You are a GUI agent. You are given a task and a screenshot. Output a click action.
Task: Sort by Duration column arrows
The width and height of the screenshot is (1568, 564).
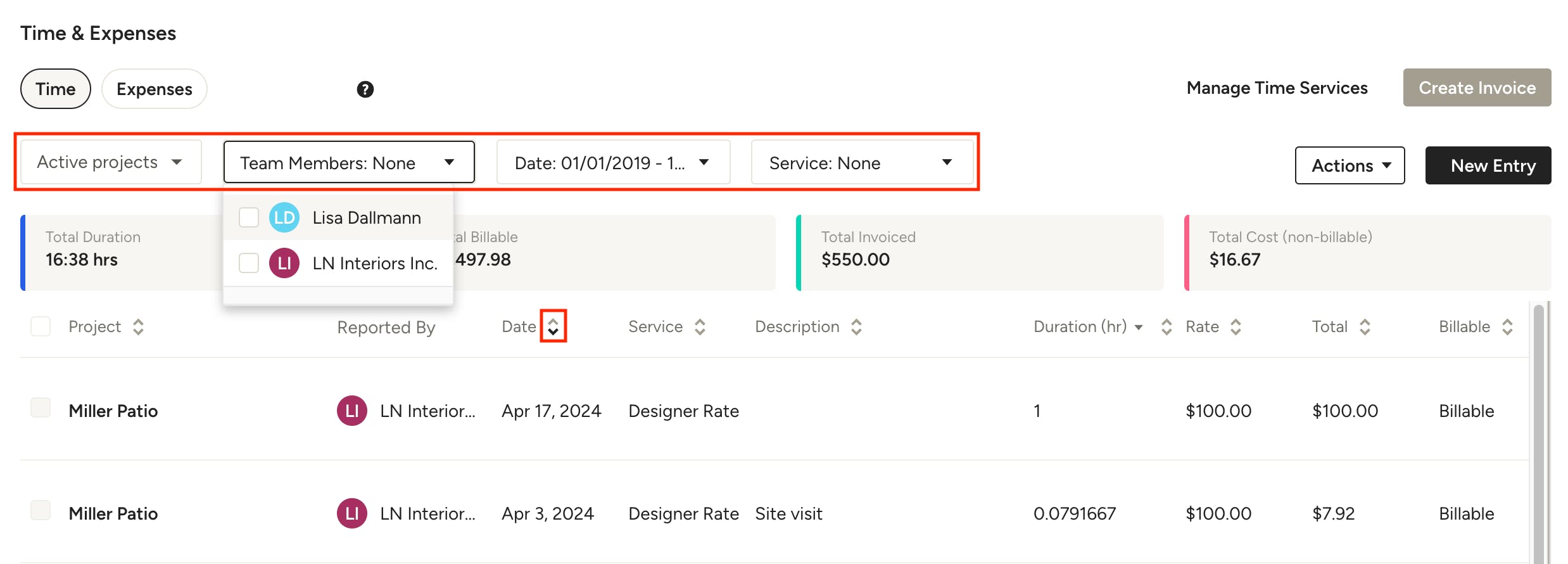pyautogui.click(x=1167, y=327)
